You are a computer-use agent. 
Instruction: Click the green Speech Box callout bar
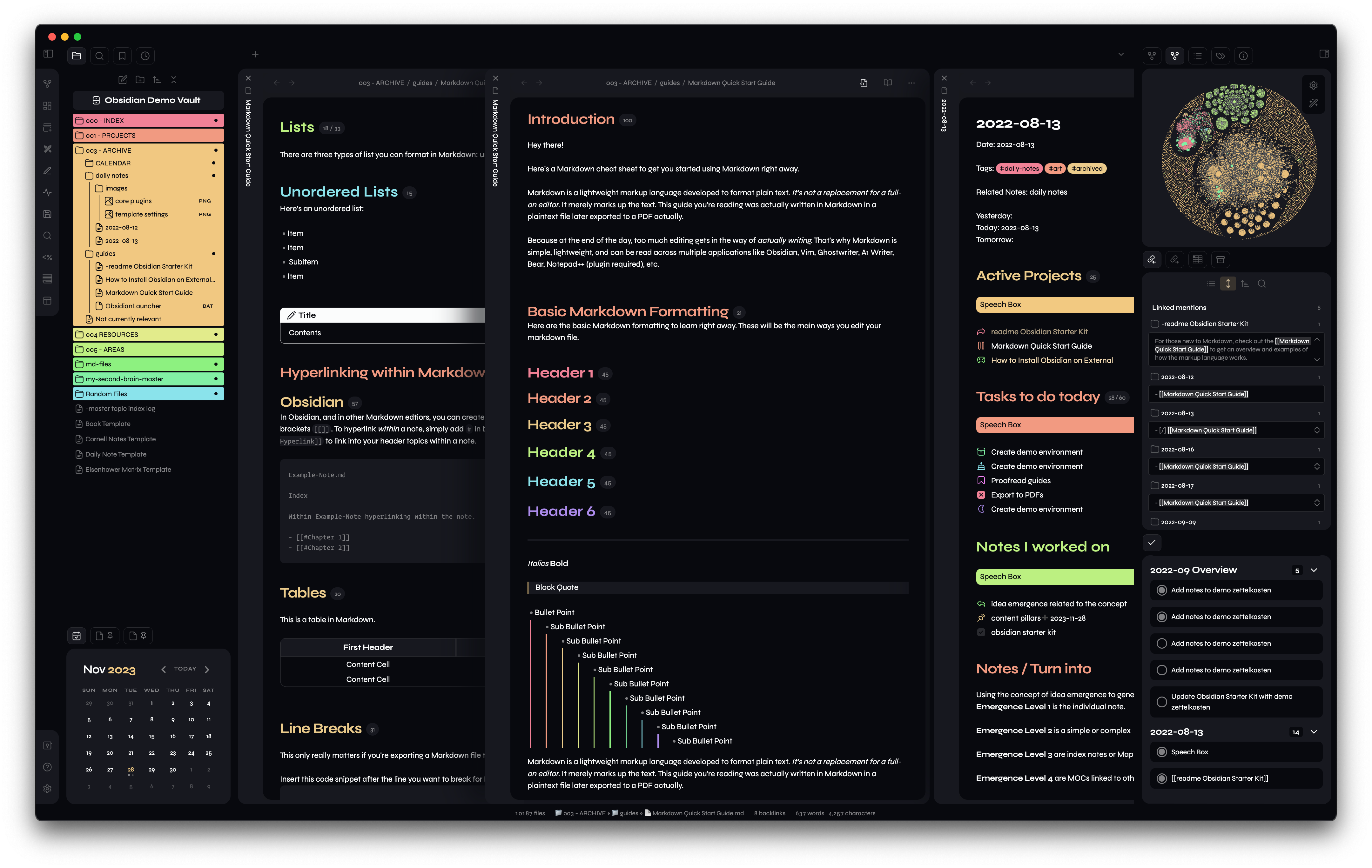pyautogui.click(x=1054, y=577)
